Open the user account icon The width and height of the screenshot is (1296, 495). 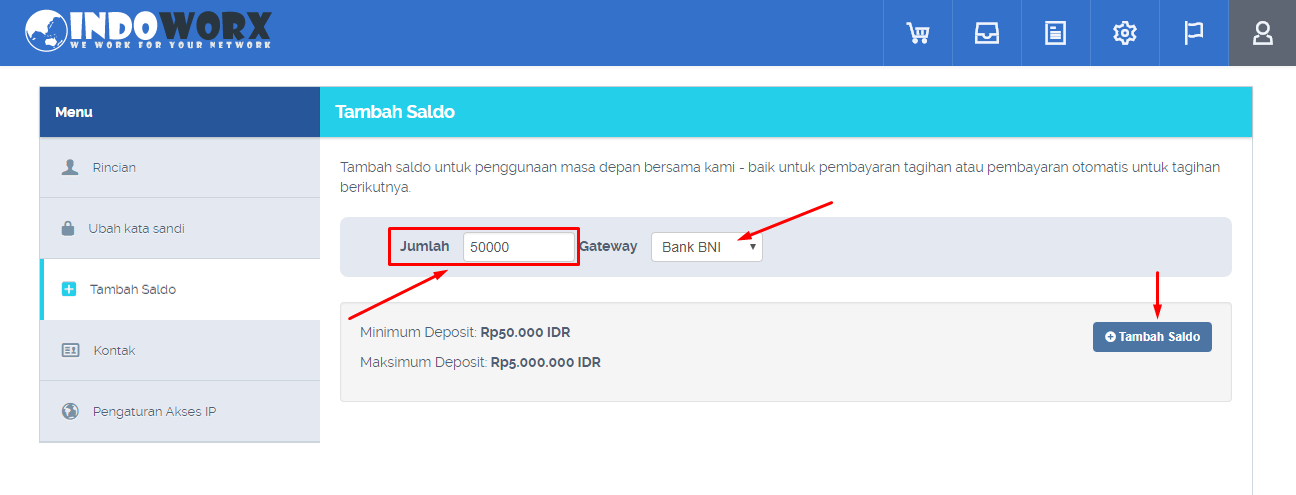click(1262, 33)
